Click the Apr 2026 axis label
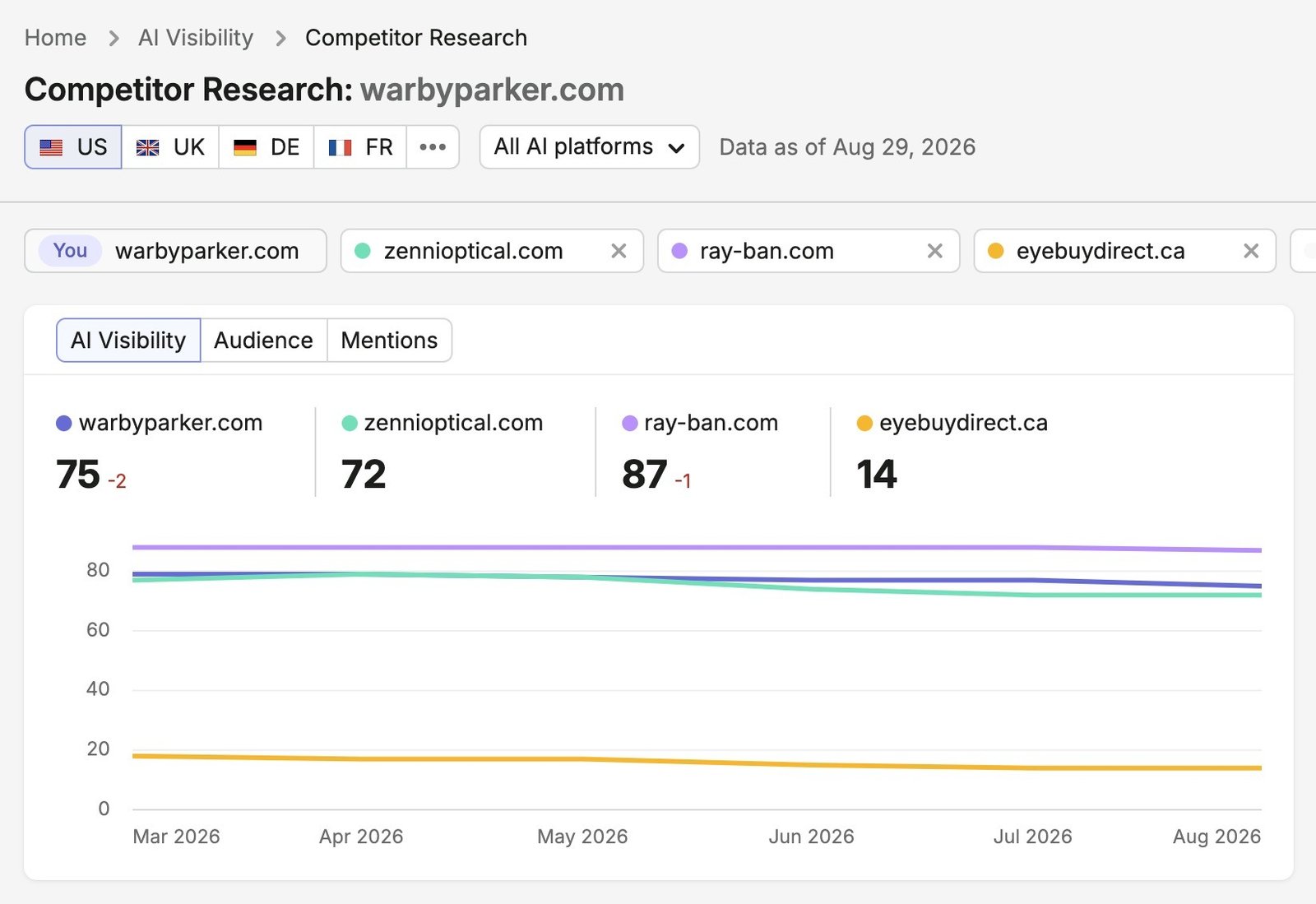 click(x=361, y=837)
